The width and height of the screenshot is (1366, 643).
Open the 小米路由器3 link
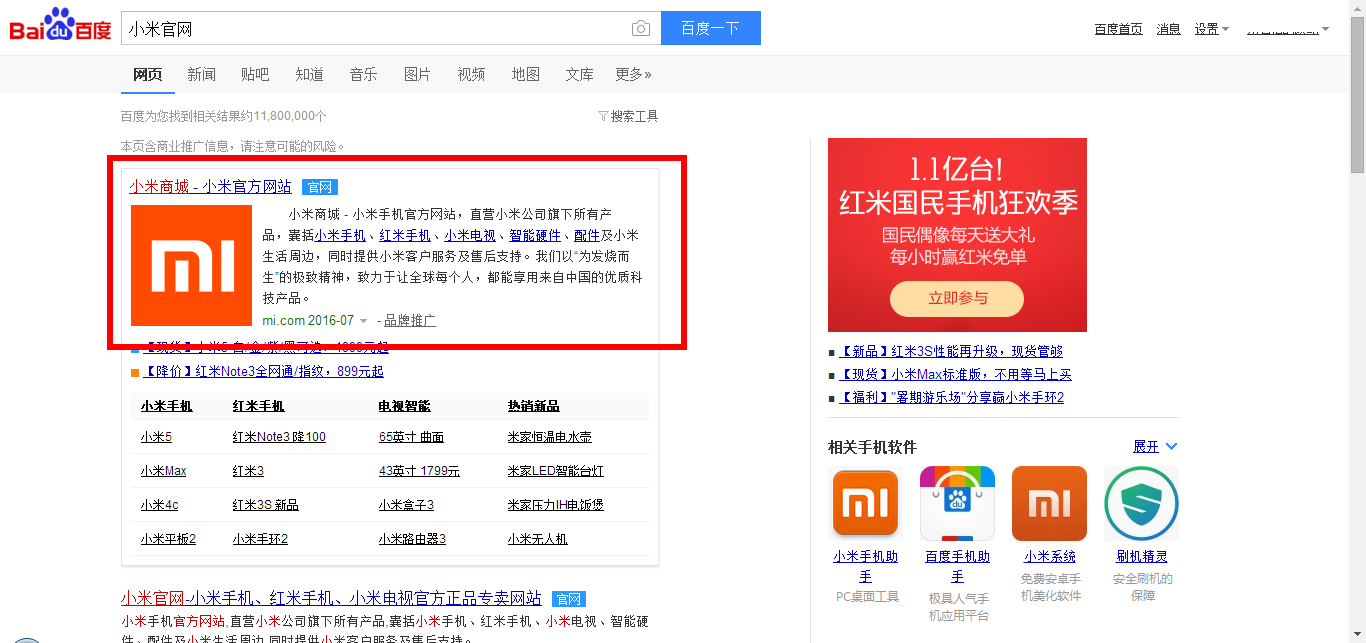[412, 539]
